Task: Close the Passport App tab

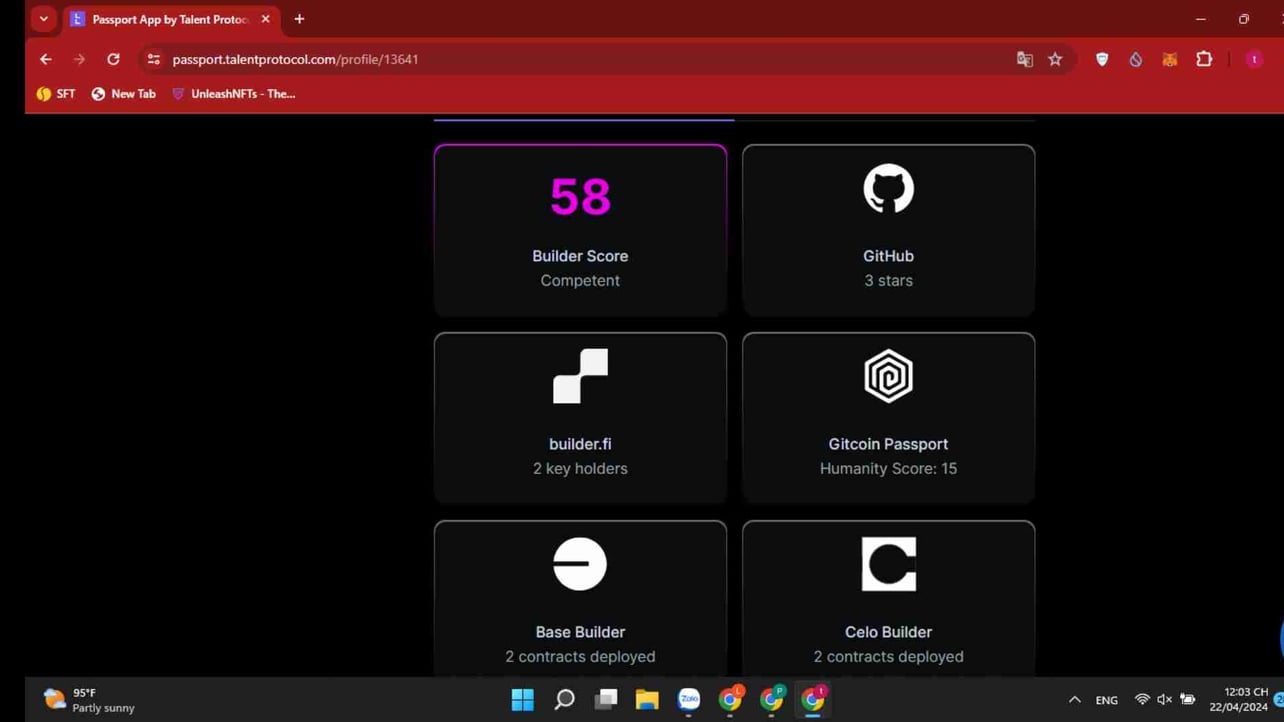Action: [x=265, y=19]
